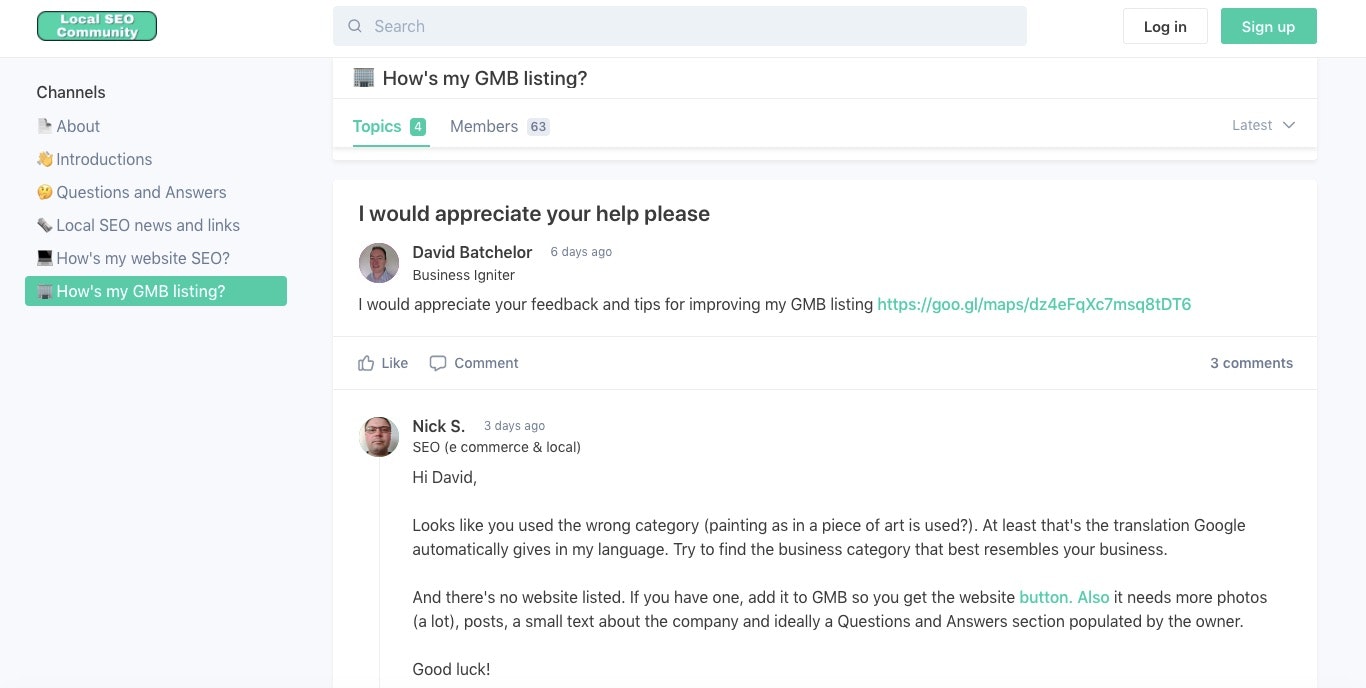Viewport: 1366px width, 688px height.
Task: Stay on the Topics tab
Action: click(377, 126)
